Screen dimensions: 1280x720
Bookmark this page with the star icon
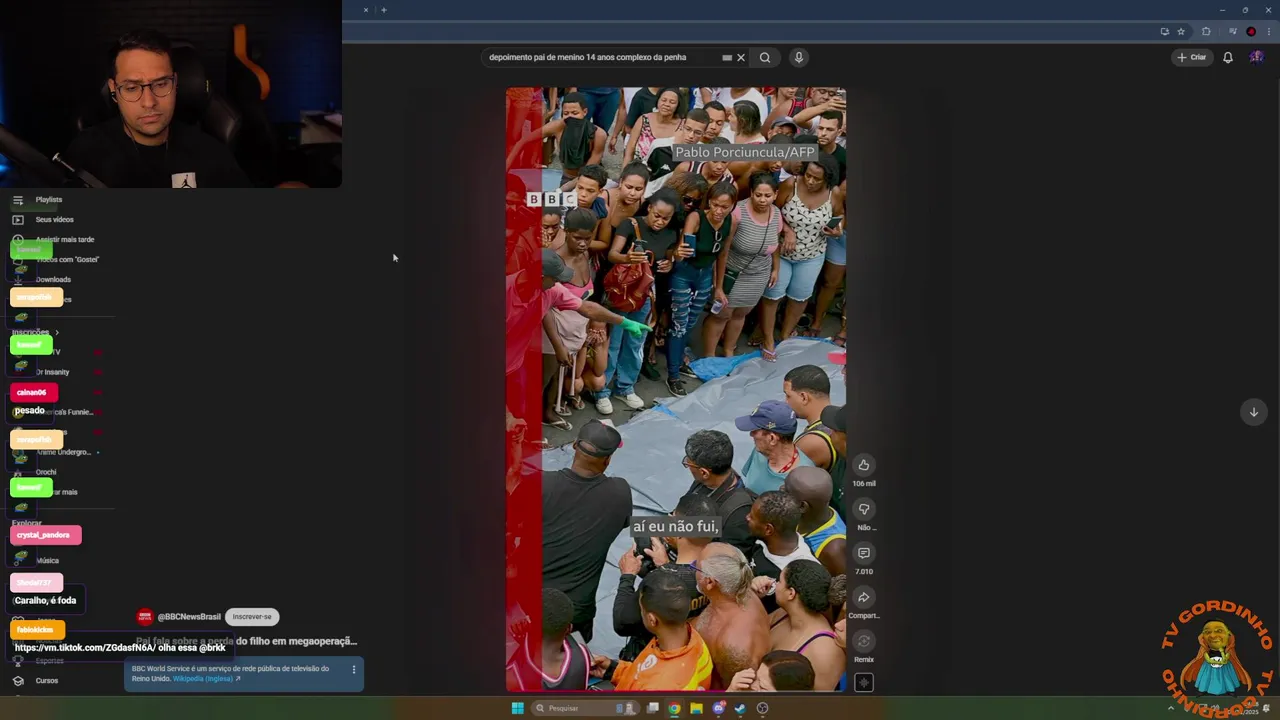[x=1181, y=31]
